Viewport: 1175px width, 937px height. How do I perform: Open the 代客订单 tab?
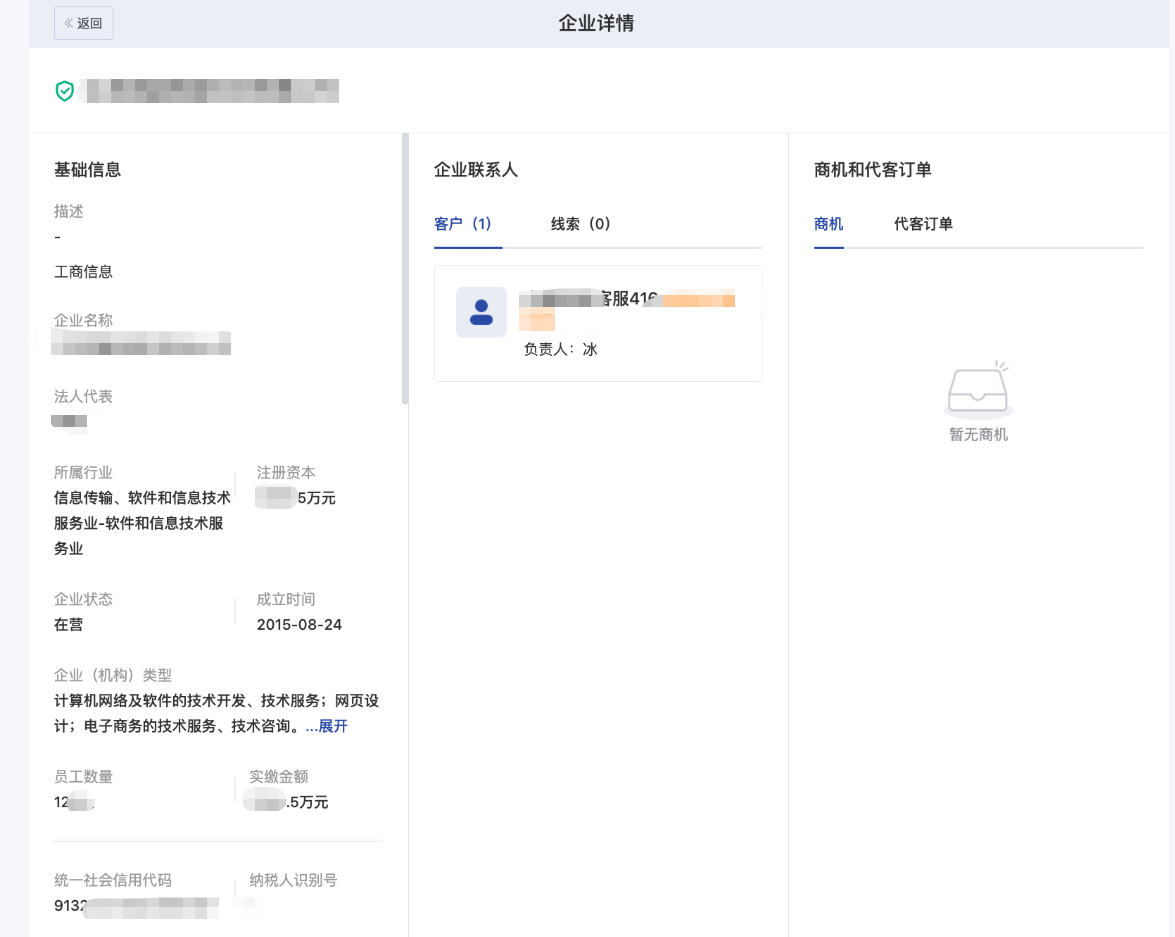[923, 224]
